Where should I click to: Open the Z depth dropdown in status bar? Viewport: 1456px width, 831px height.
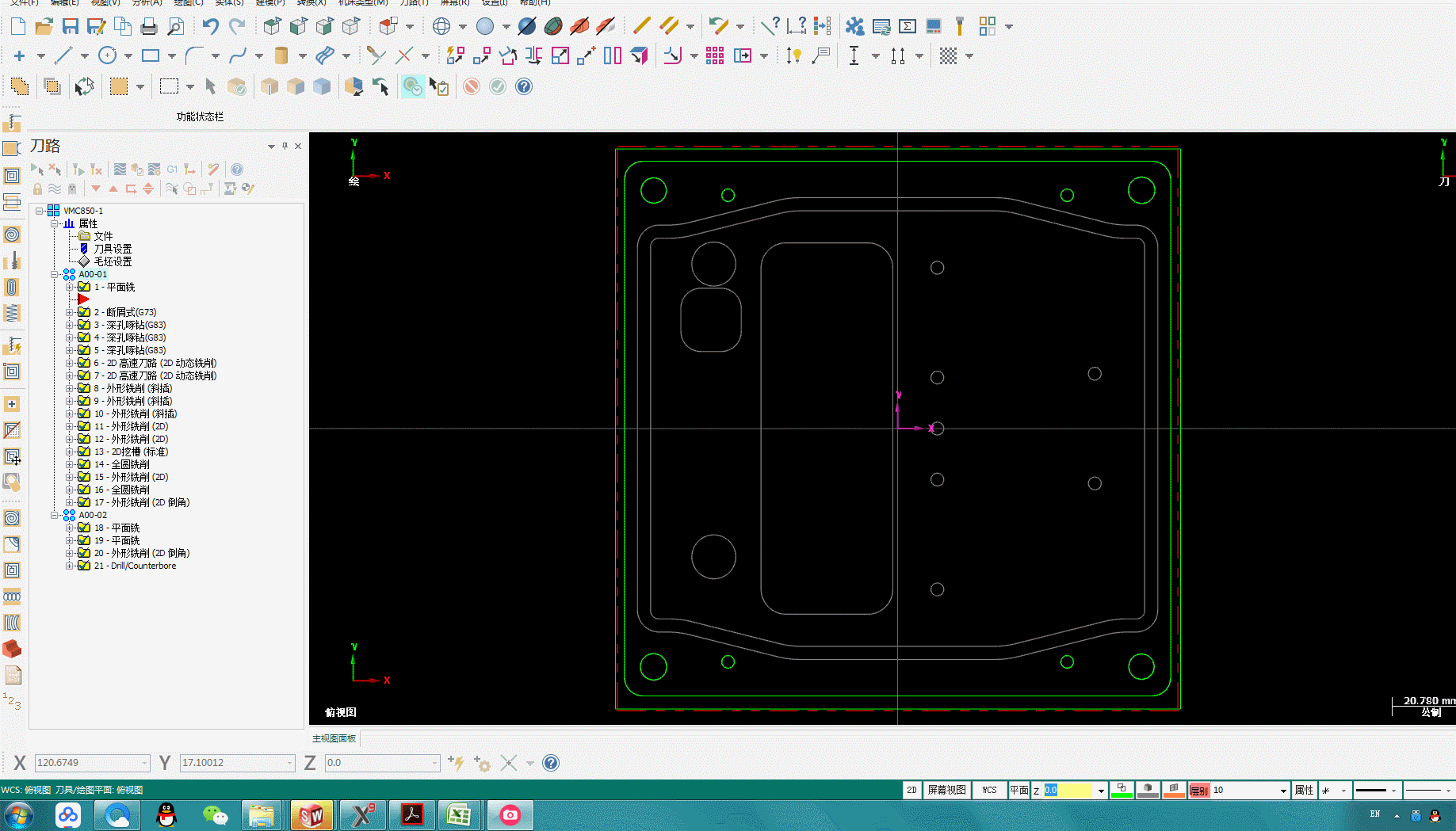coord(1101,791)
